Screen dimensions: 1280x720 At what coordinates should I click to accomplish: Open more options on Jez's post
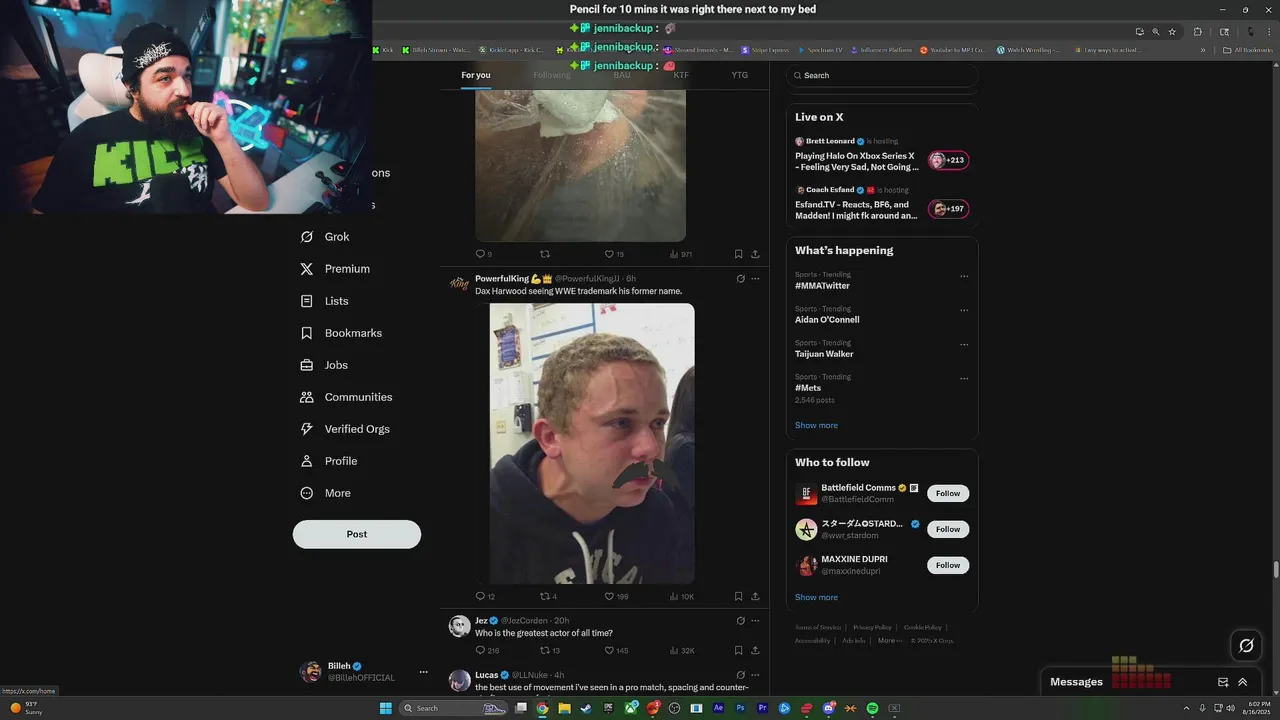pos(755,621)
